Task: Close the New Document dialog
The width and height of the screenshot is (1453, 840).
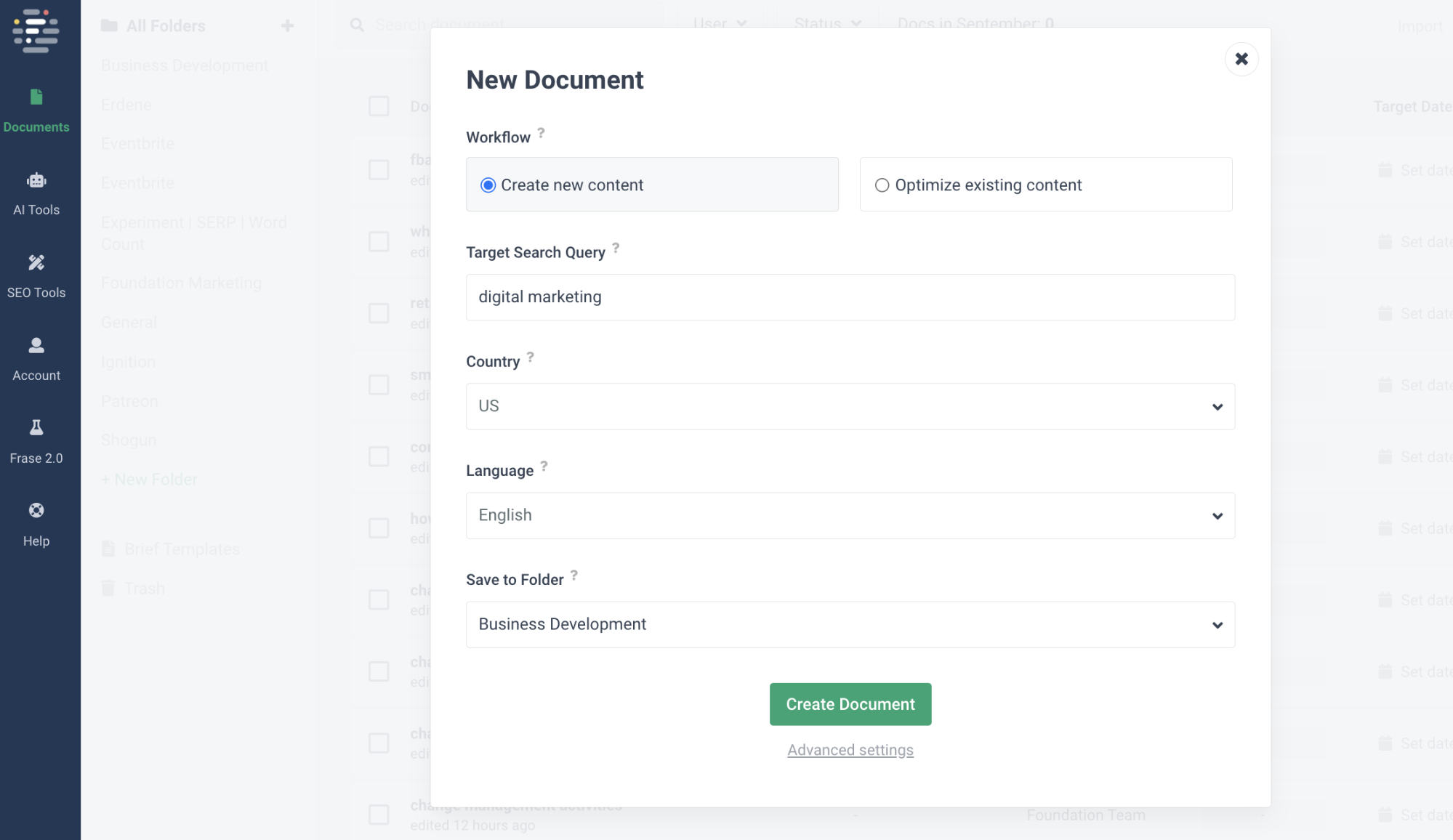Action: tap(1241, 59)
